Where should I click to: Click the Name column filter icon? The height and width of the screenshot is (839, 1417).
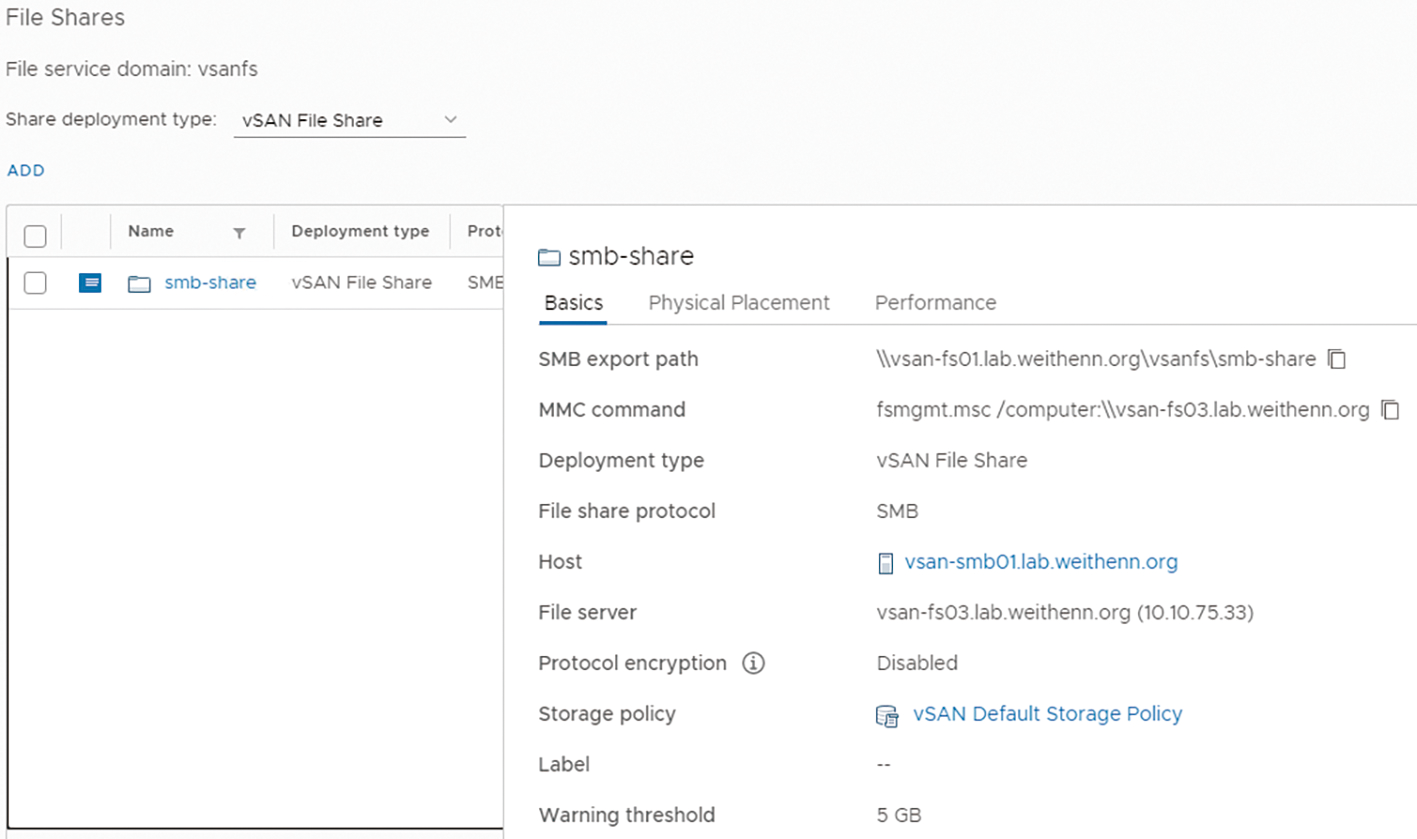point(239,232)
